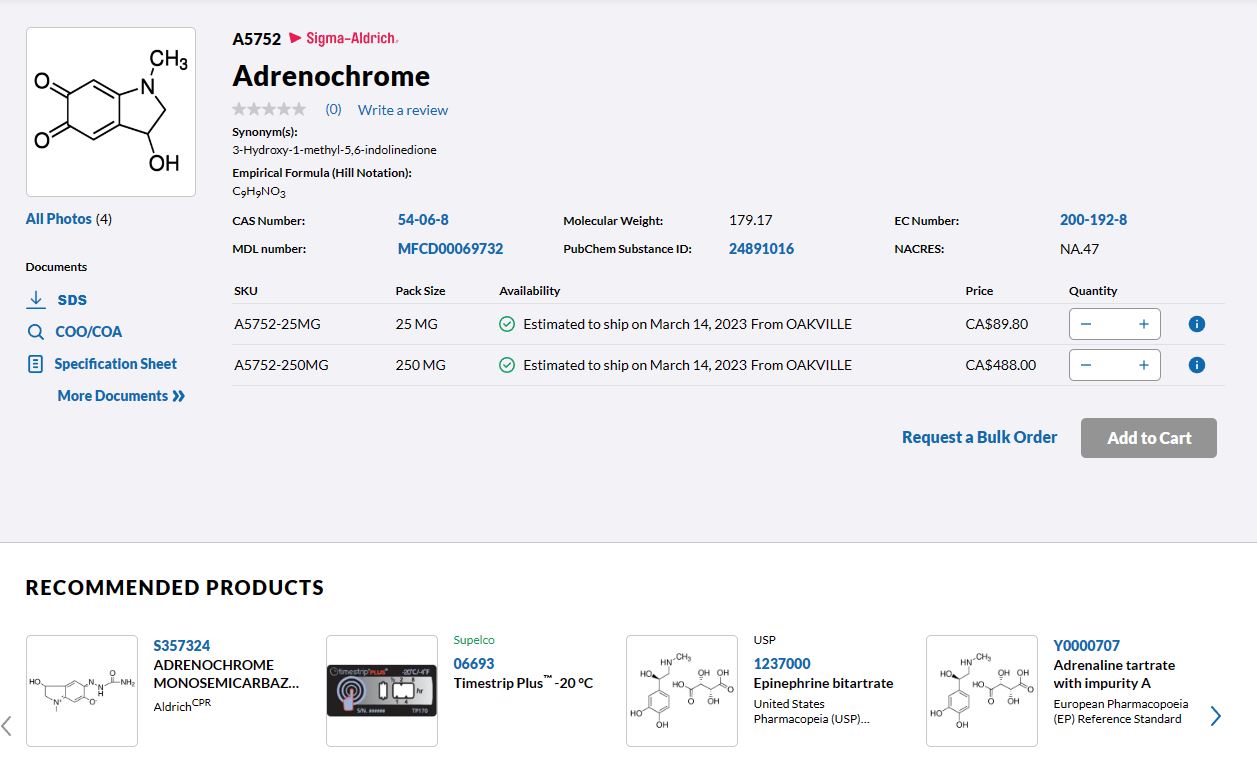Click the COO/COA magnifier search icon
This screenshot has height=763, width=1257.
point(36,332)
